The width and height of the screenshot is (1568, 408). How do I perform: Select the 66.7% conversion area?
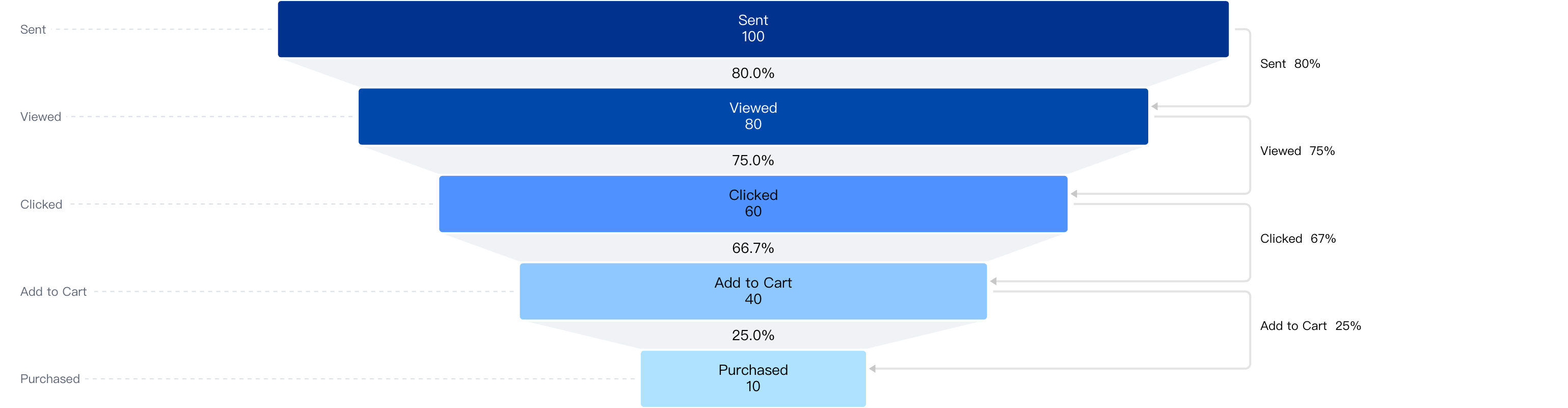(753, 248)
